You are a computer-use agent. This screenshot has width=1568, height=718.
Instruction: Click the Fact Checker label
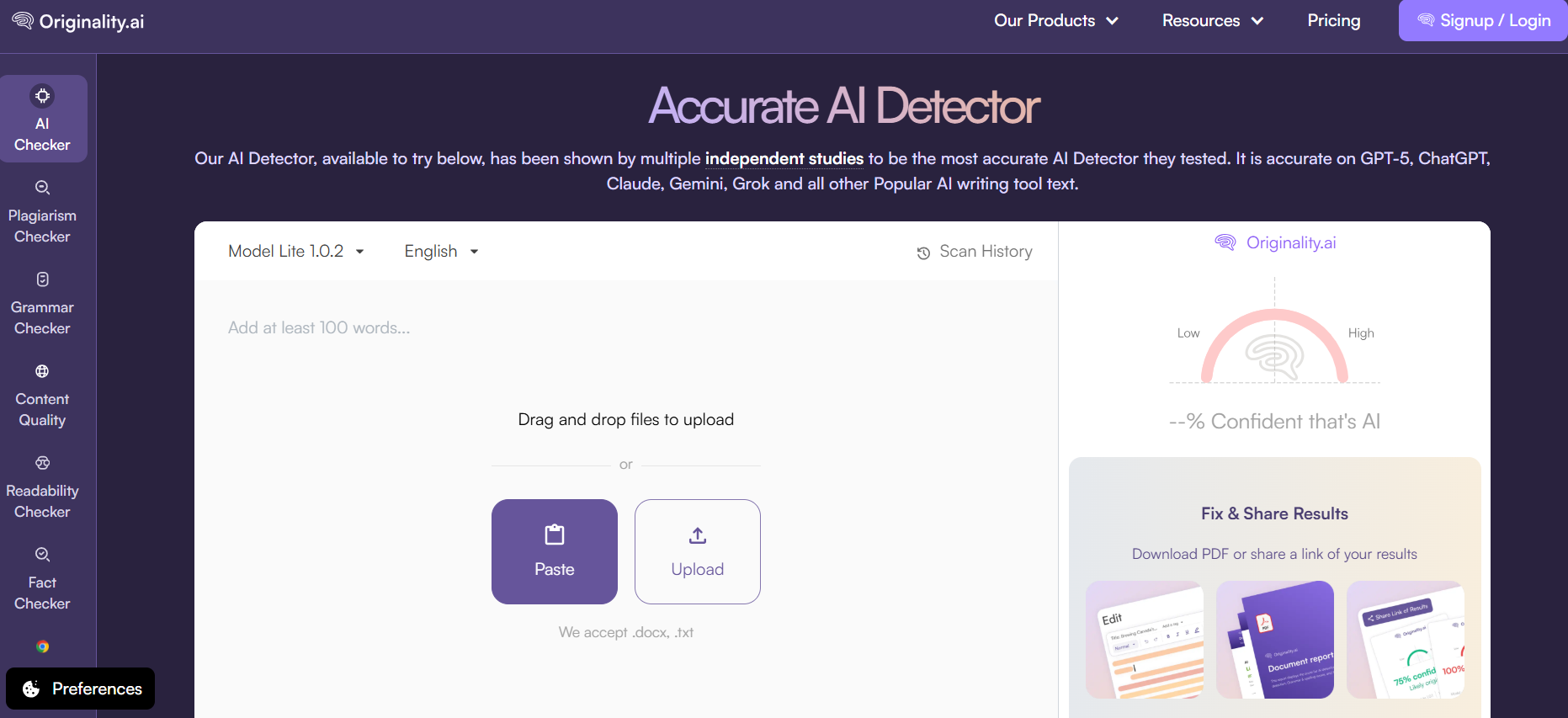(42, 593)
